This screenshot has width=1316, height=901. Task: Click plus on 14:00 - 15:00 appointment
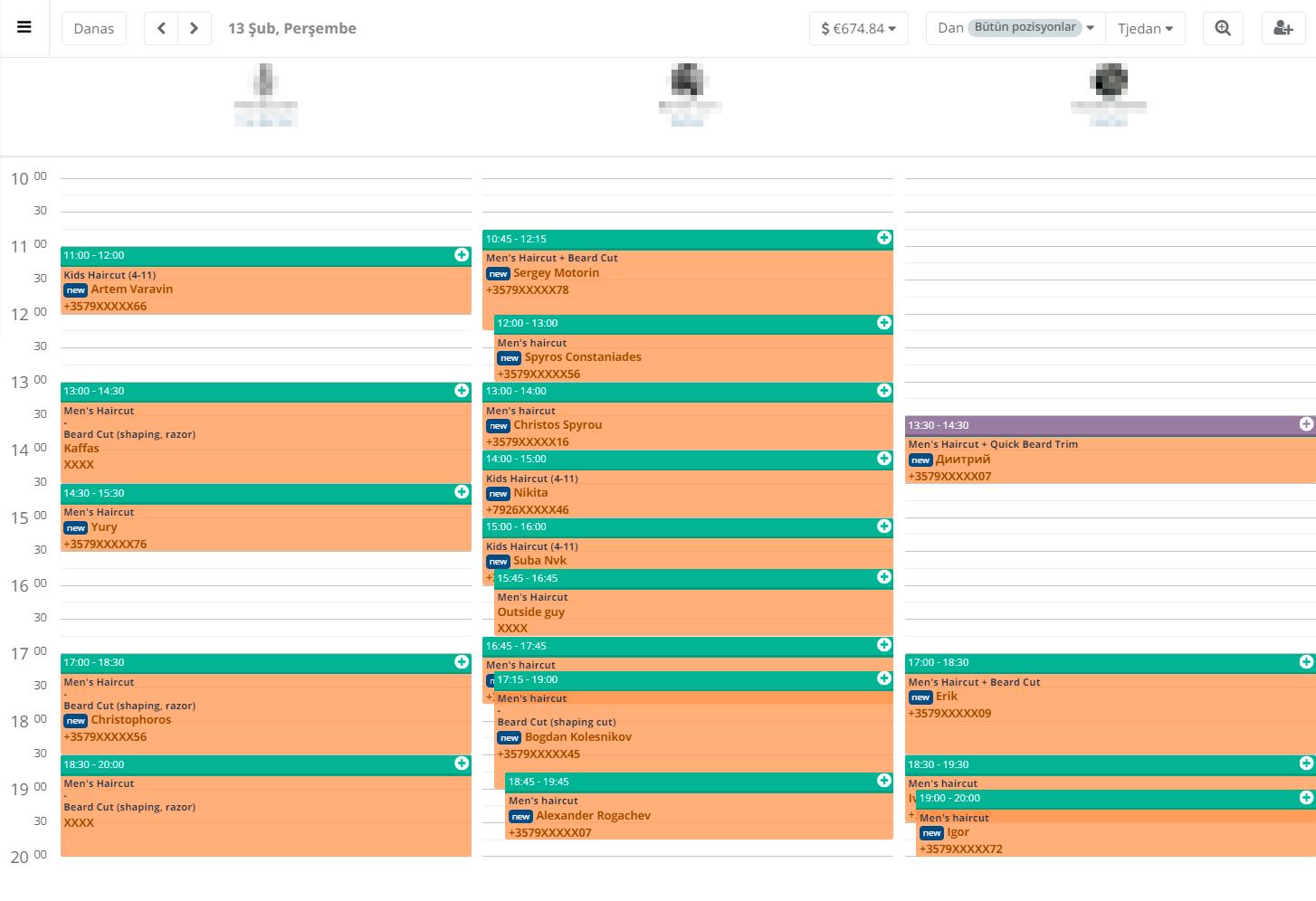[x=884, y=459]
